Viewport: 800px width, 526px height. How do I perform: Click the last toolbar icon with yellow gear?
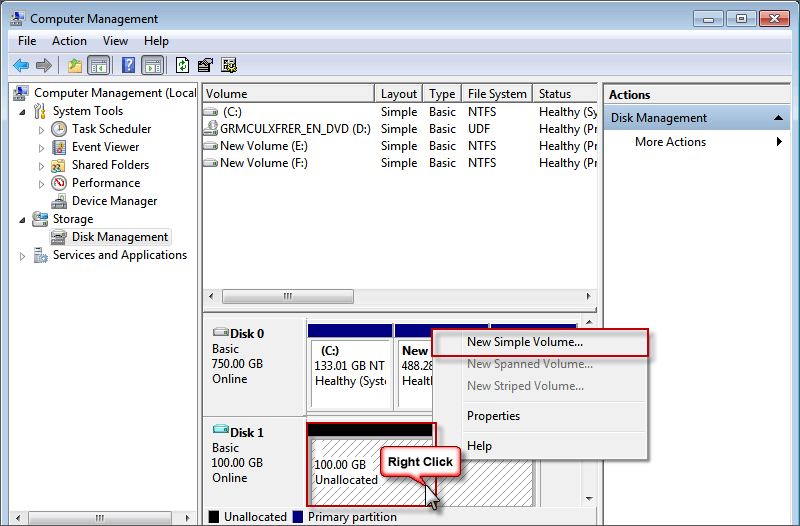(229, 65)
